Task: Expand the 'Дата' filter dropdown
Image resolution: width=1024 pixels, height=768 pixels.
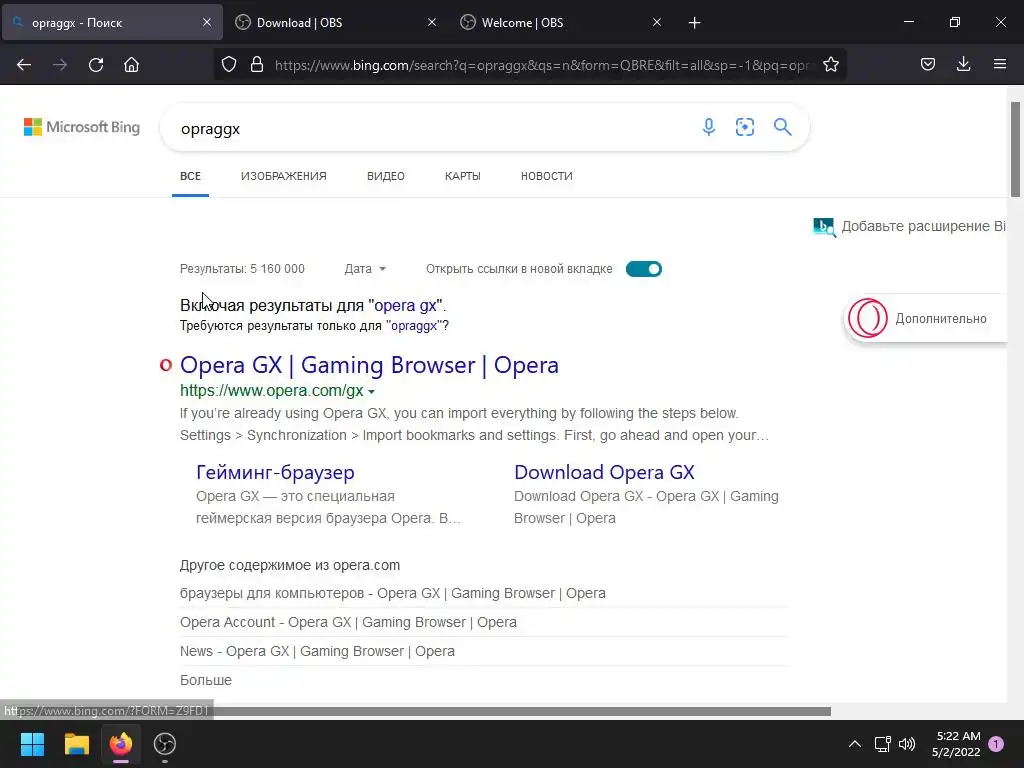Action: (x=365, y=269)
